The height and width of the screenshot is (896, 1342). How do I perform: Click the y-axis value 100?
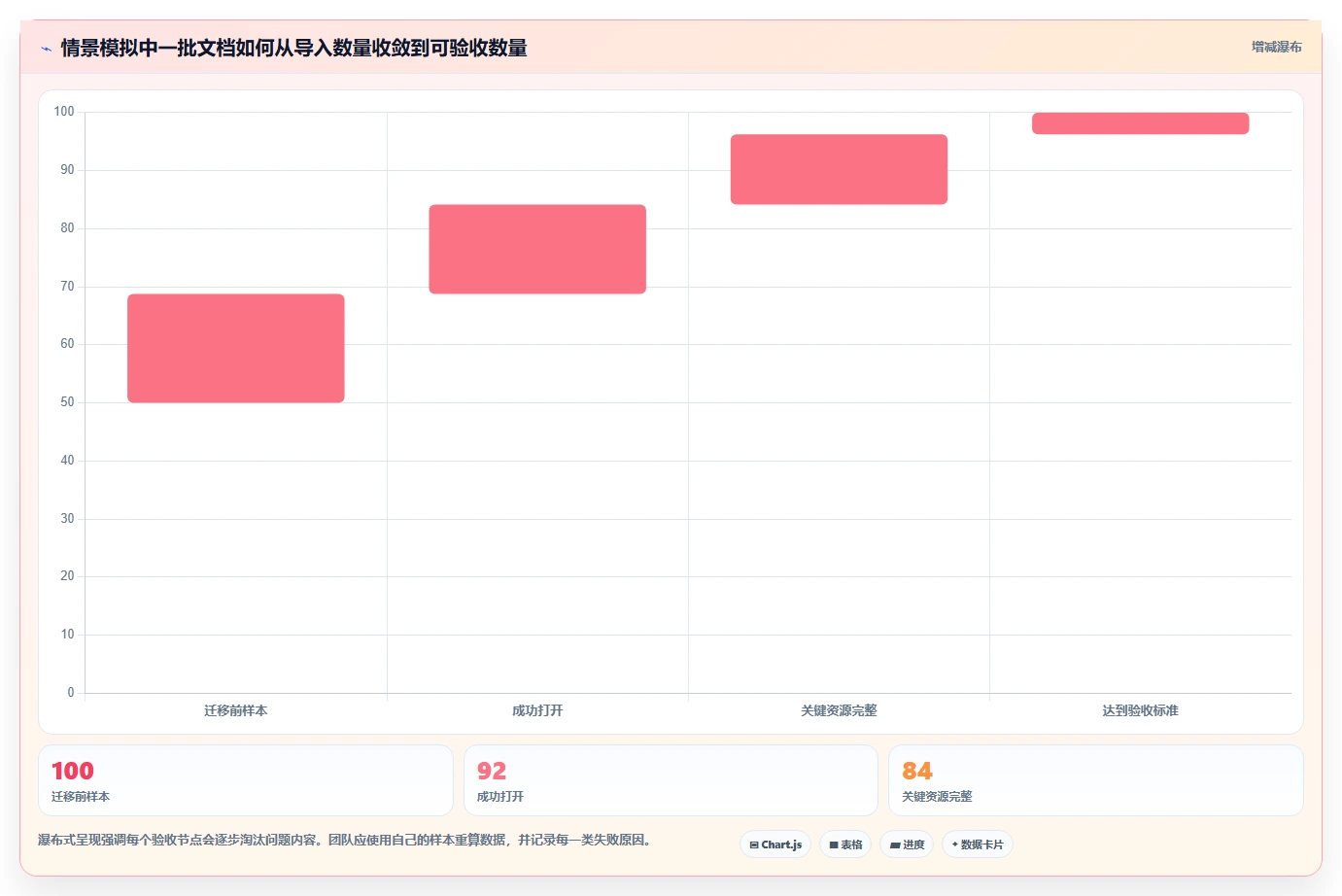64,112
